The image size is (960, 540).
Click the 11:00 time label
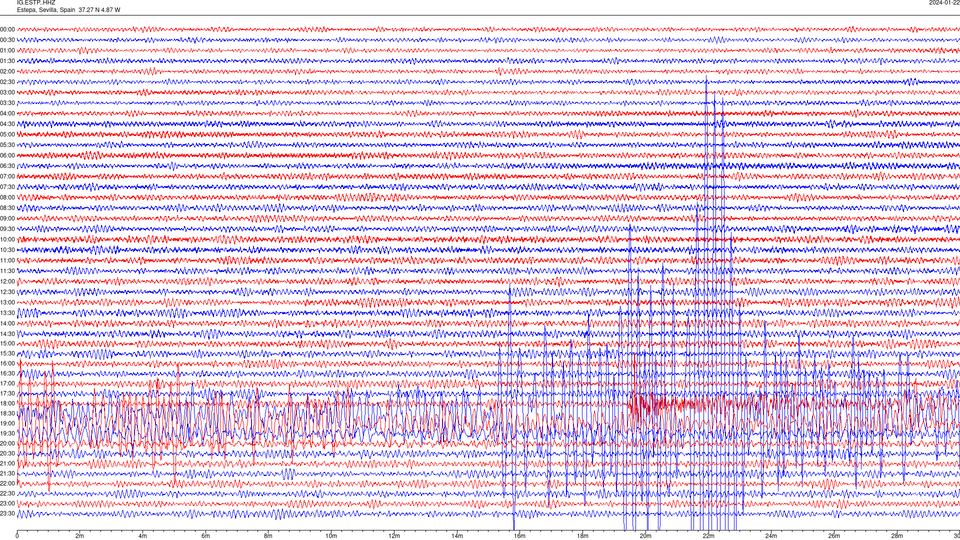(x=7, y=260)
